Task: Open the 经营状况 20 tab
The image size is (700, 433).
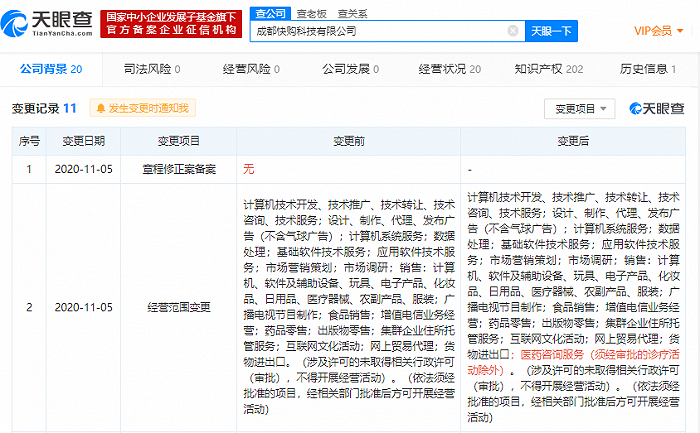Action: click(x=450, y=69)
